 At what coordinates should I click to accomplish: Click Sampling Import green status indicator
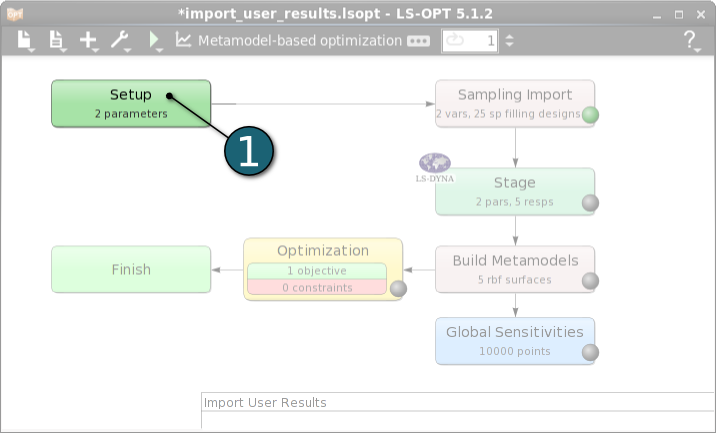pos(590,115)
